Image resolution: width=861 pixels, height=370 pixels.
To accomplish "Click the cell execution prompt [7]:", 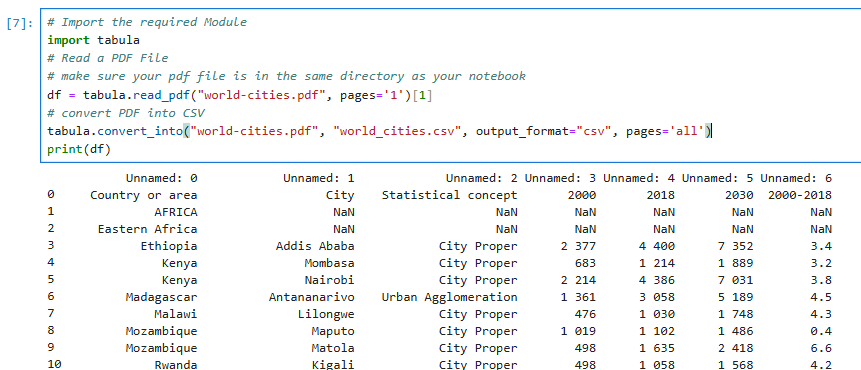I will (20, 23).
